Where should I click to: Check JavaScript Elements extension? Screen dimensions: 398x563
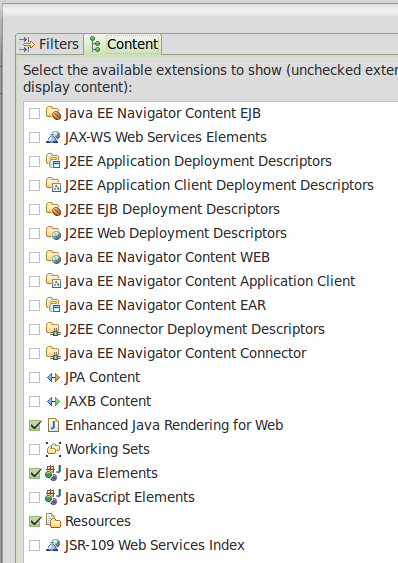(34, 498)
